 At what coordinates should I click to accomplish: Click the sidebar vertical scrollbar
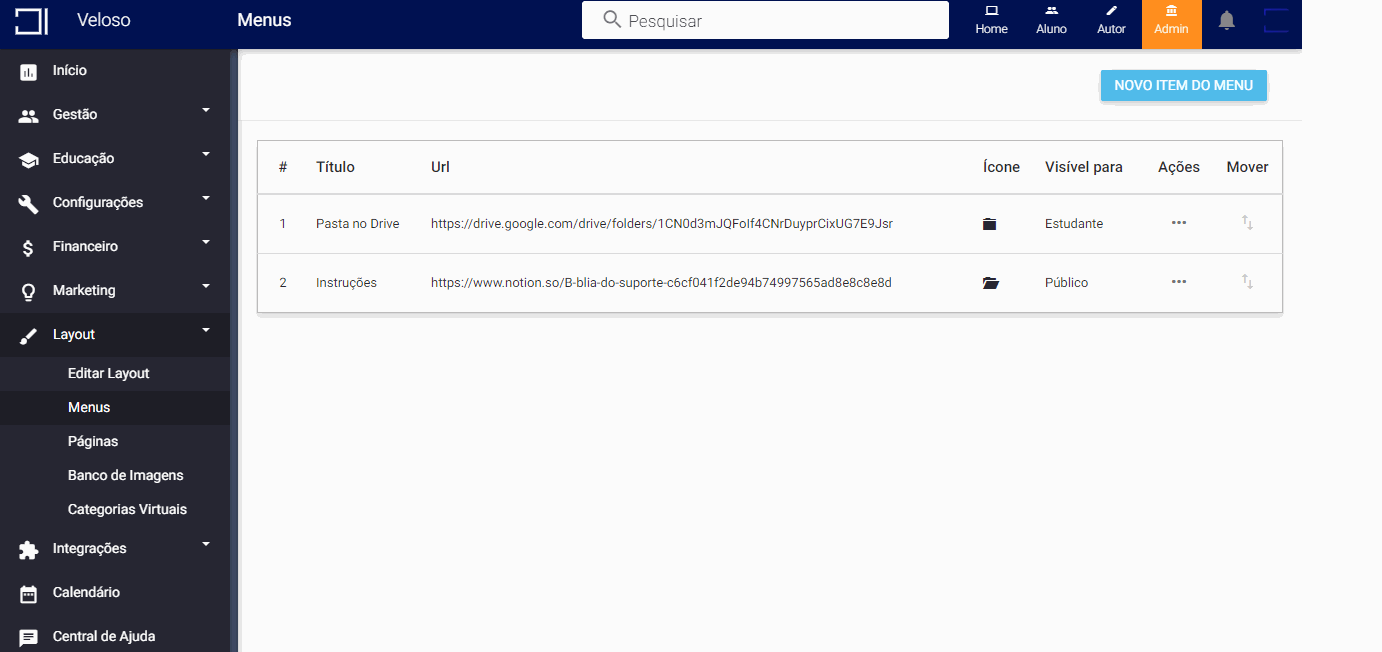tap(235, 350)
